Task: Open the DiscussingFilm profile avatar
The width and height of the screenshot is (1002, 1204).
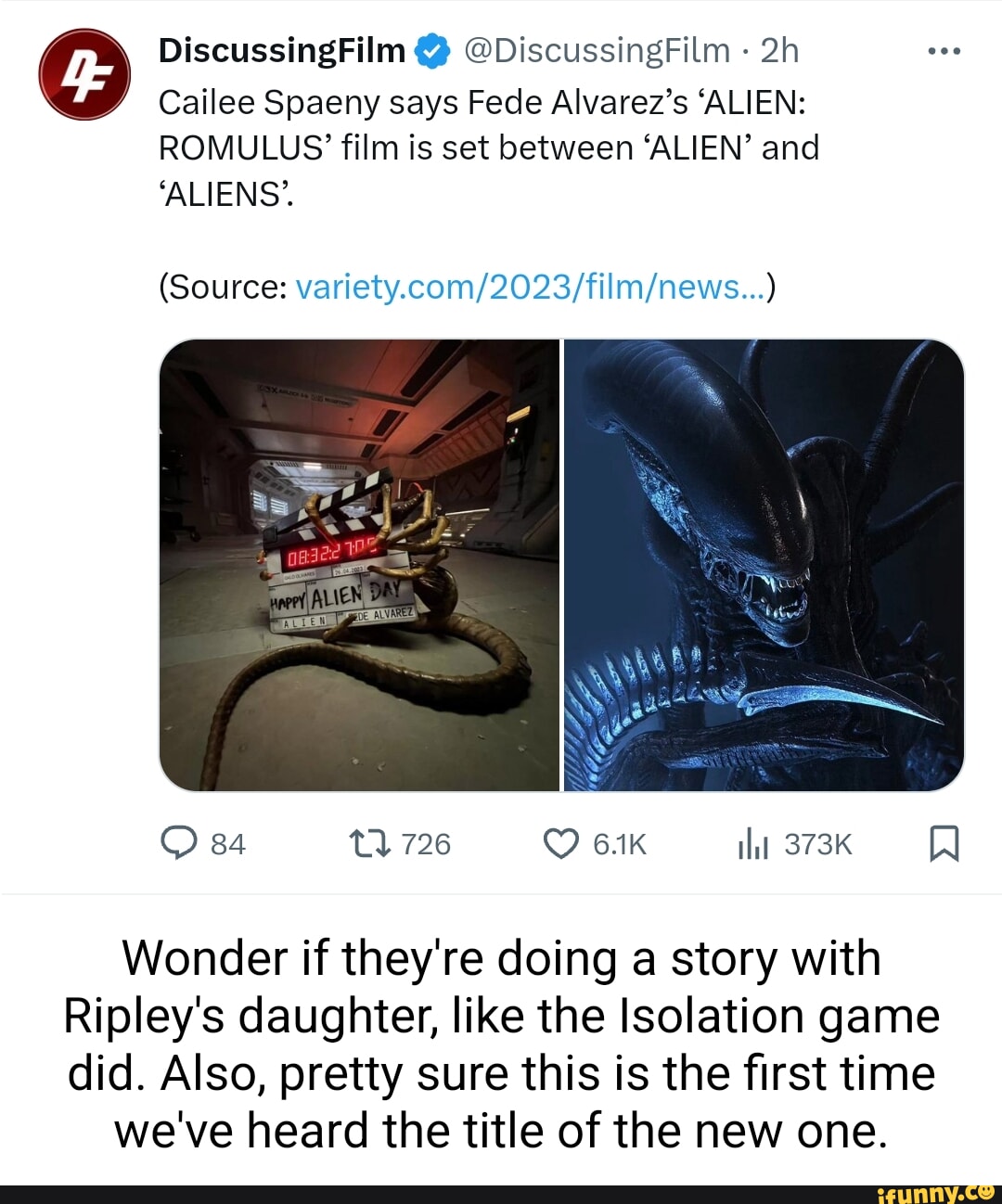Action: [84, 74]
